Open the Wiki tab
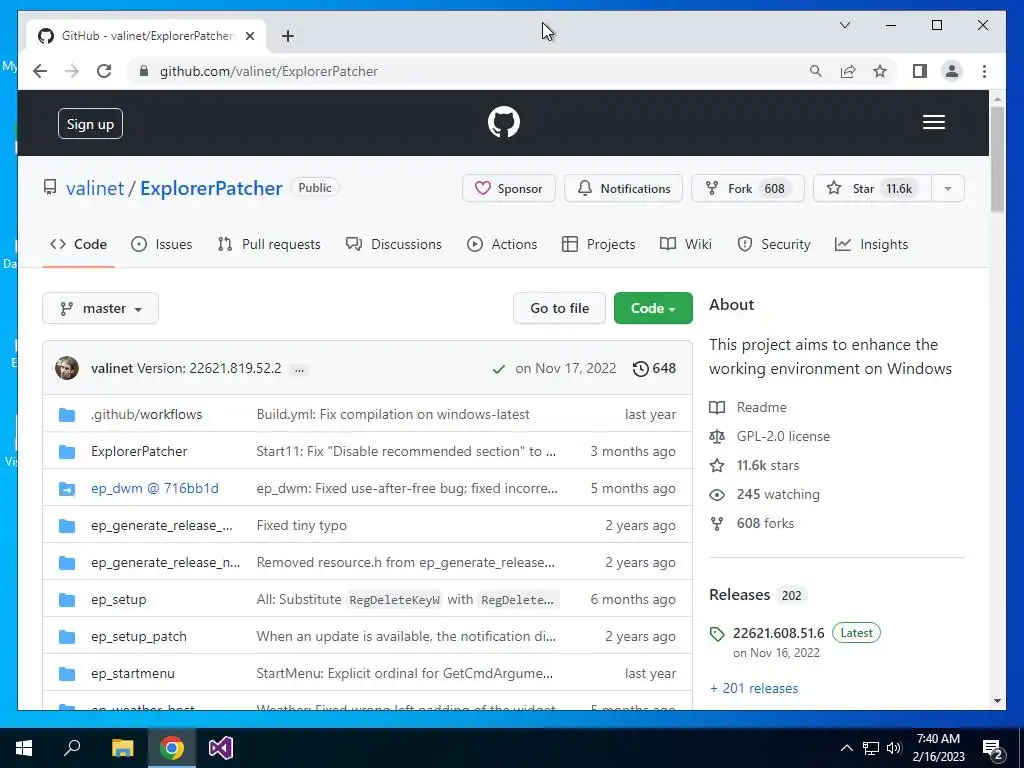 point(686,244)
